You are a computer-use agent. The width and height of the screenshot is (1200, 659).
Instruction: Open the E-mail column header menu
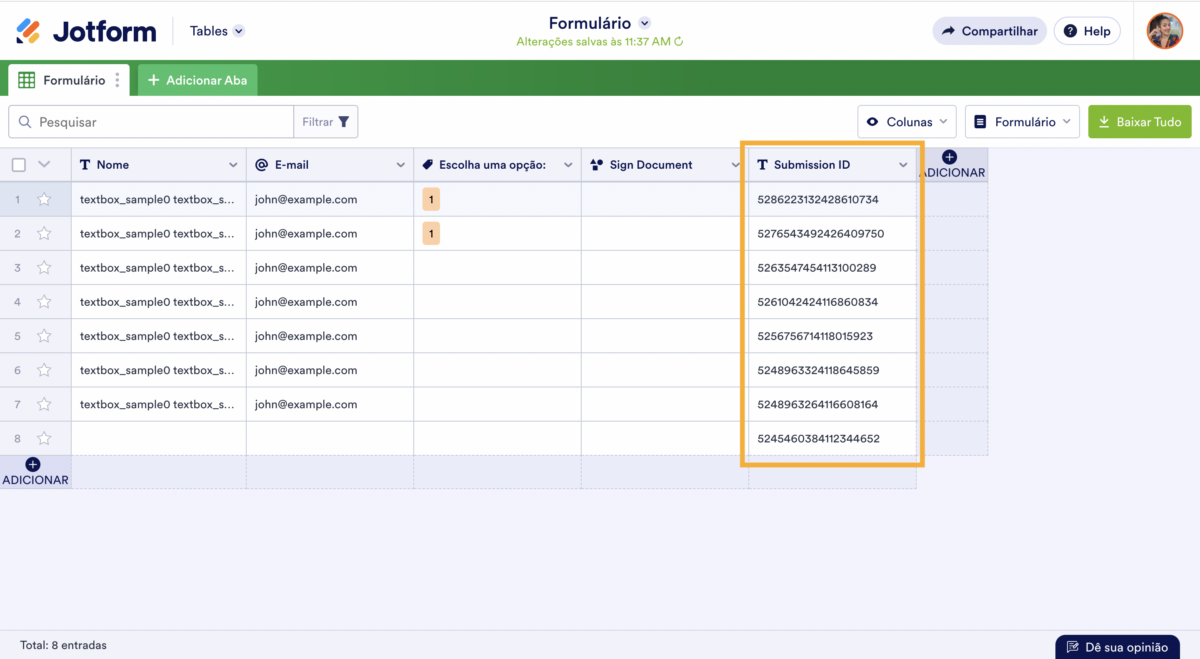click(x=400, y=165)
